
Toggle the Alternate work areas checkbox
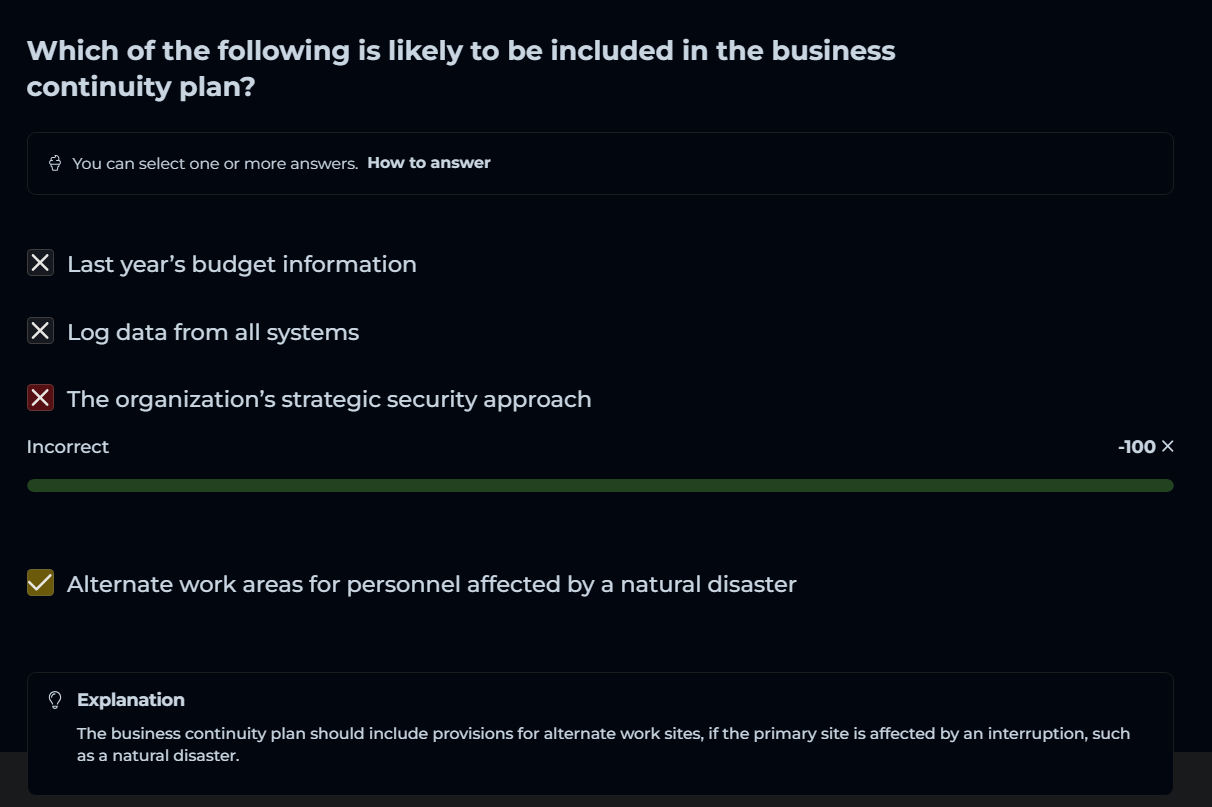[40, 583]
